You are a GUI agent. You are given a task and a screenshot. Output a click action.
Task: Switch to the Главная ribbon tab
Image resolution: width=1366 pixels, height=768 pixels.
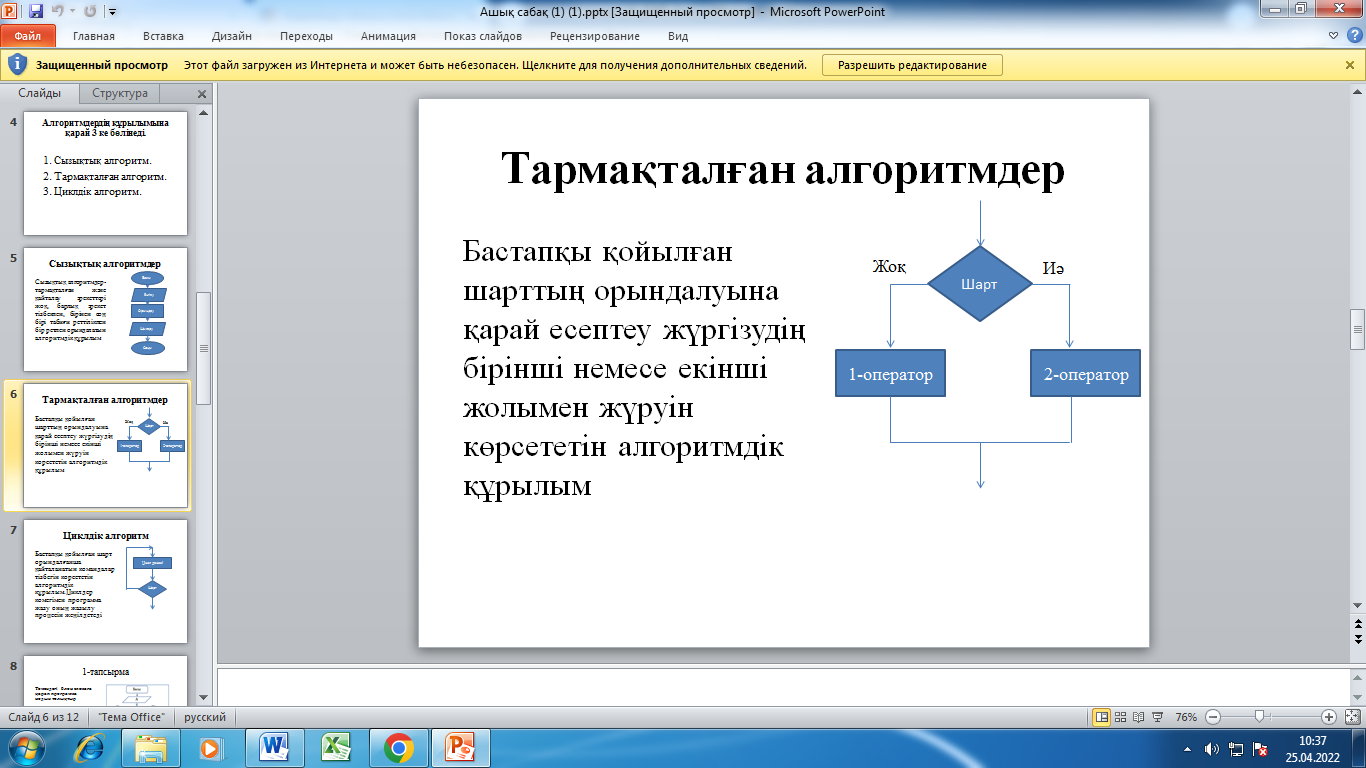(94, 36)
